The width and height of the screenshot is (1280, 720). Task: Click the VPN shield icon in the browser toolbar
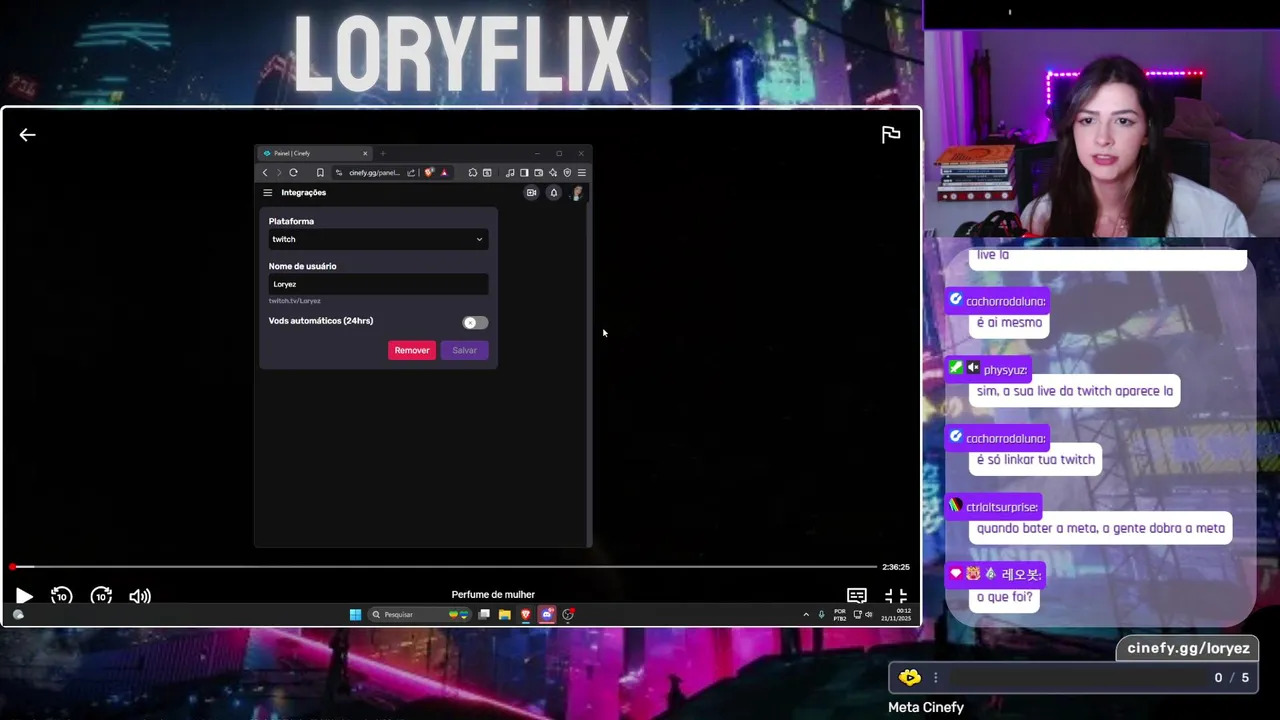pos(567,172)
